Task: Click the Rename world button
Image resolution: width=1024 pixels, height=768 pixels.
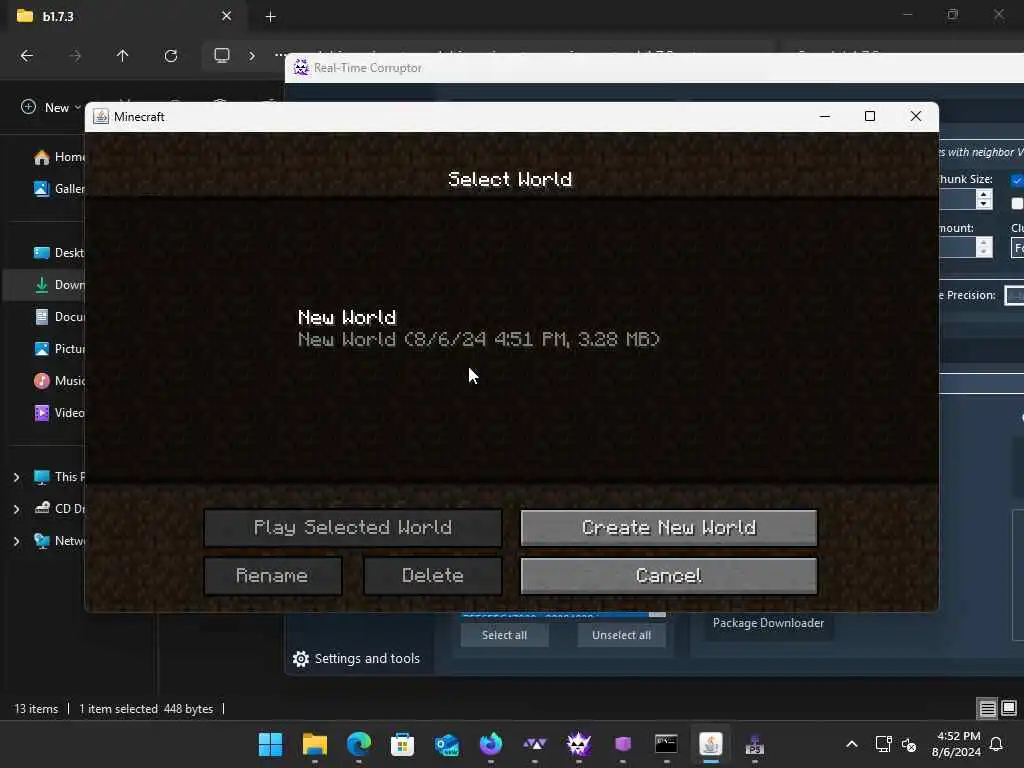Action: (272, 576)
